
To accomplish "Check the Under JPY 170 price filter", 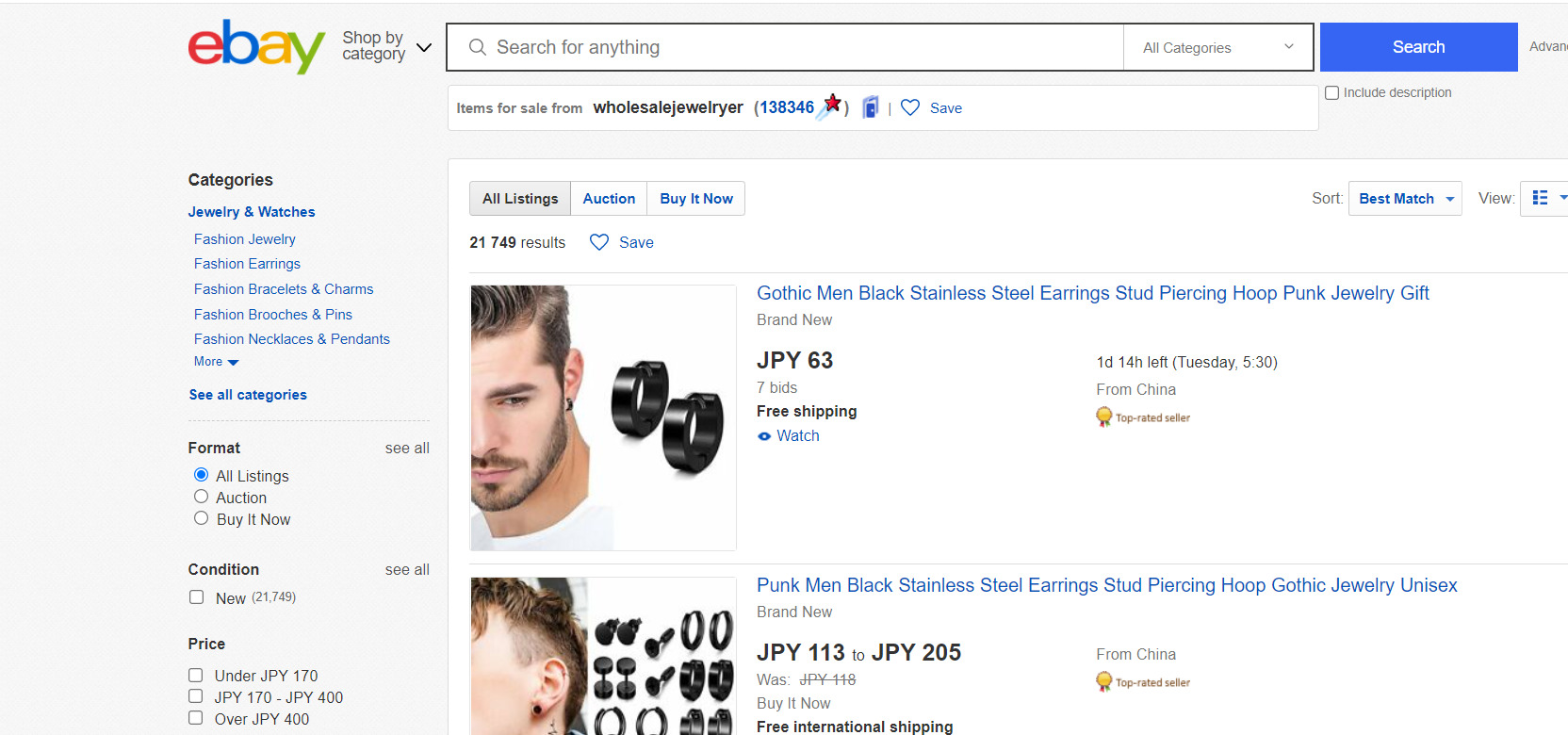I will [x=196, y=675].
